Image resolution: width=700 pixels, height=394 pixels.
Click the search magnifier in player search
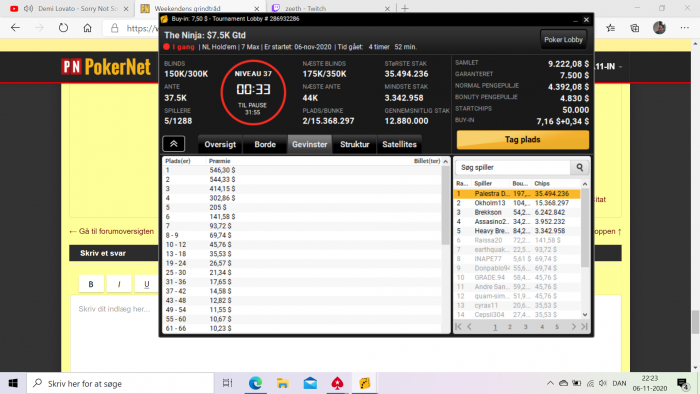tap(579, 167)
